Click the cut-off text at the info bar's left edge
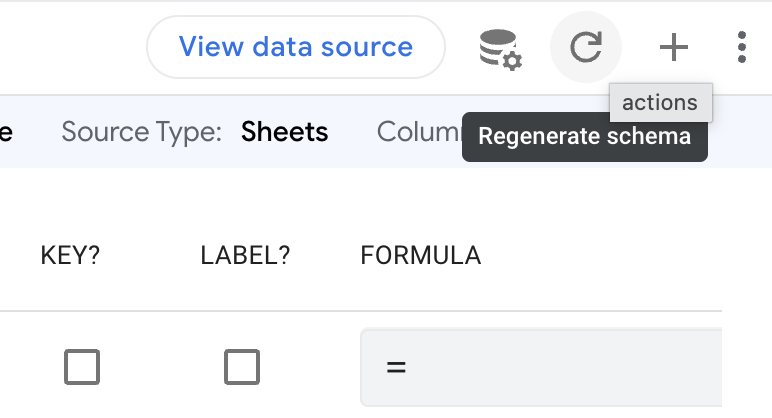The width and height of the screenshot is (772, 418). (x=5, y=132)
